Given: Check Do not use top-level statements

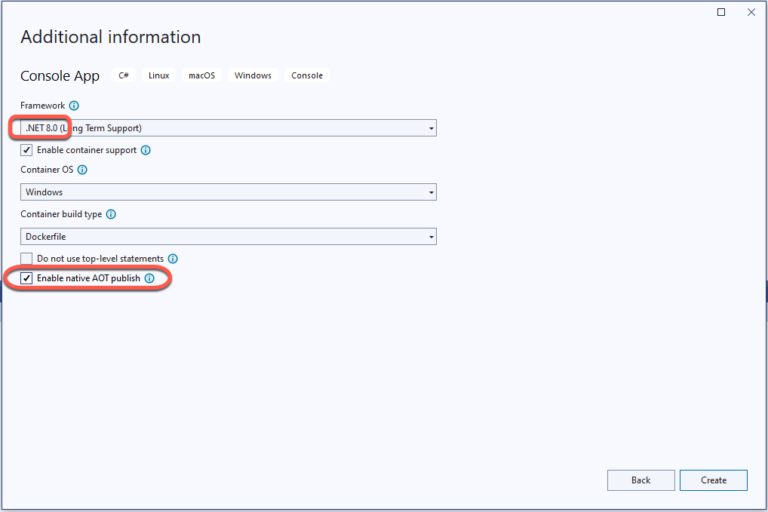Looking at the screenshot, I should click(x=27, y=258).
